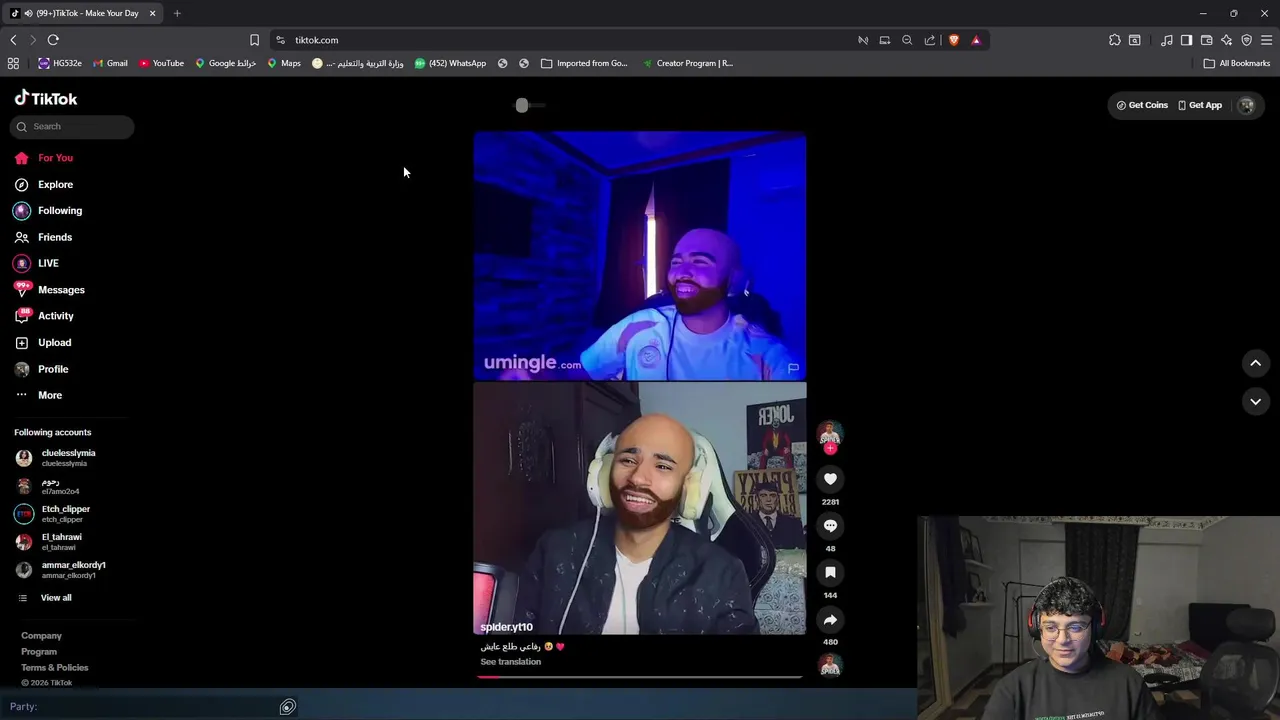Viewport: 1280px width, 720px height.
Task: Click the zoom magnifier in address bar
Action: point(907,40)
